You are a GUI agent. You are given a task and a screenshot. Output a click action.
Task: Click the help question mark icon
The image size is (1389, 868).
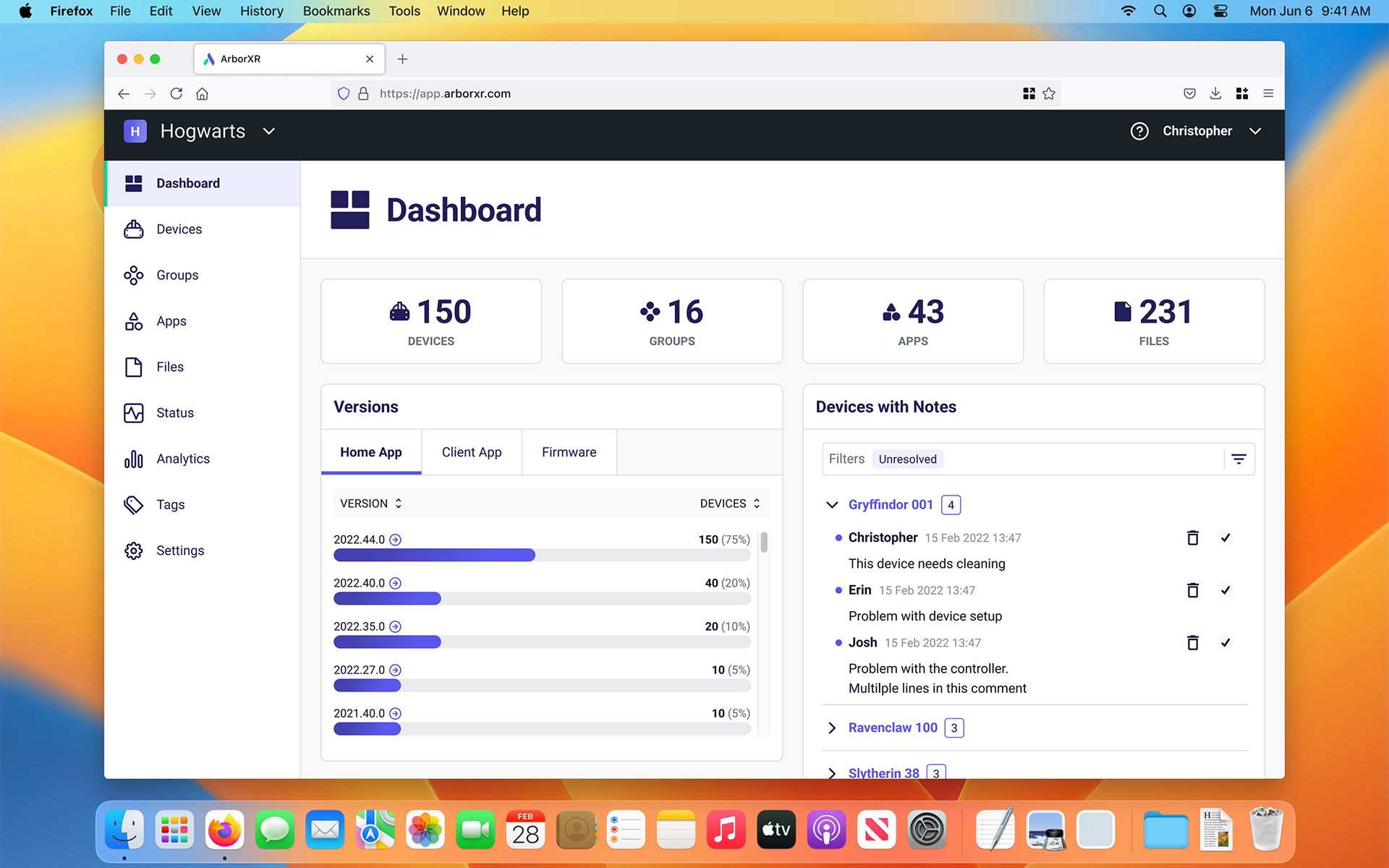[1139, 131]
